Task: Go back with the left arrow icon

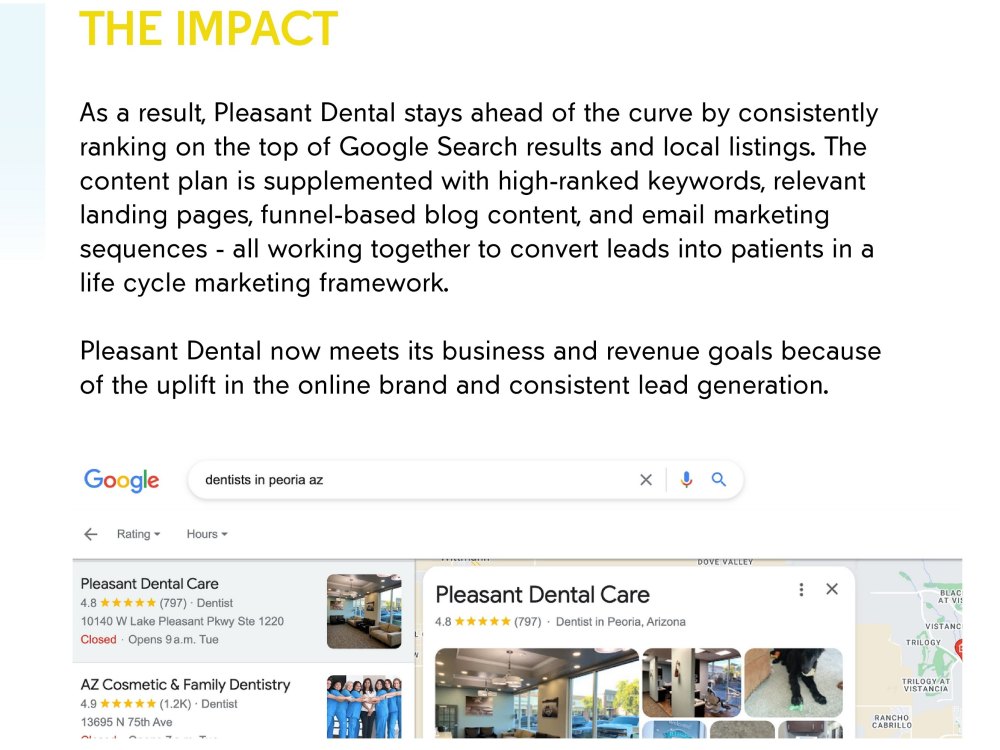Action: point(91,534)
